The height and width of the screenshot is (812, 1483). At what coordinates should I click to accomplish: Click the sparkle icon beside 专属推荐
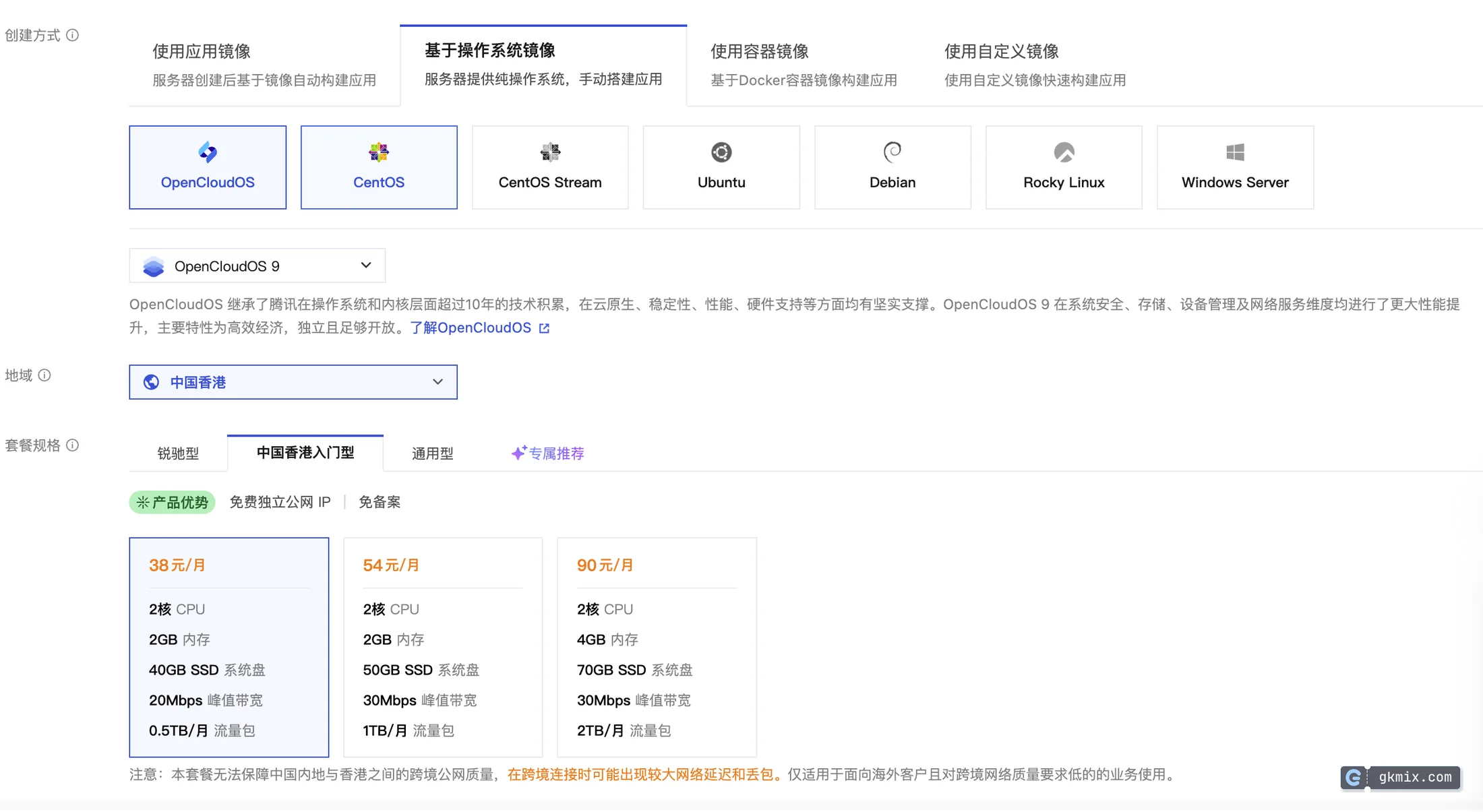(x=518, y=453)
